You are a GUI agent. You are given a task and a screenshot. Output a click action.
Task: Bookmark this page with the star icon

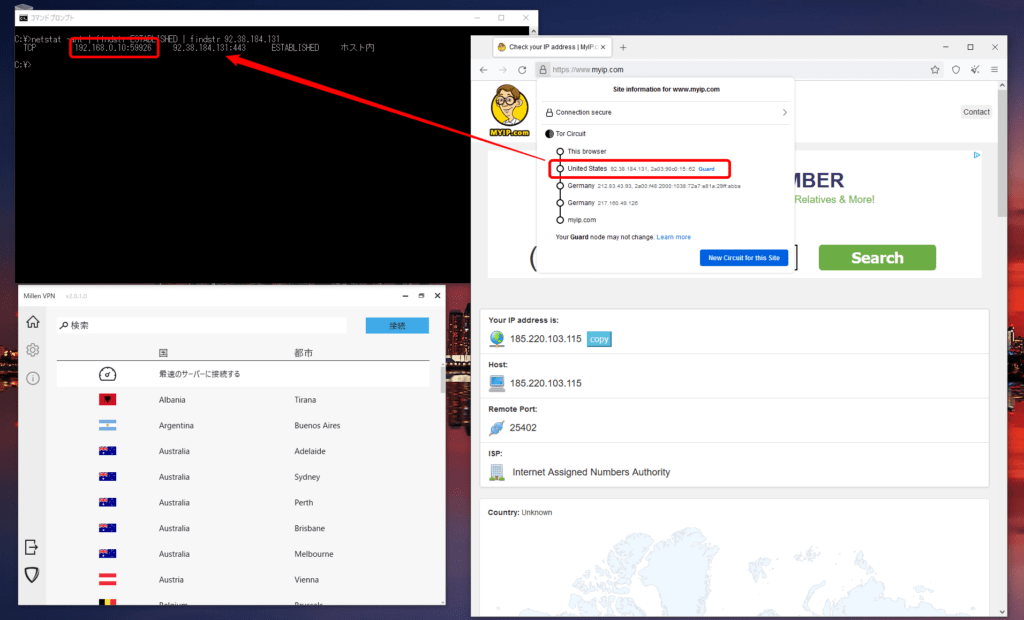click(x=935, y=70)
